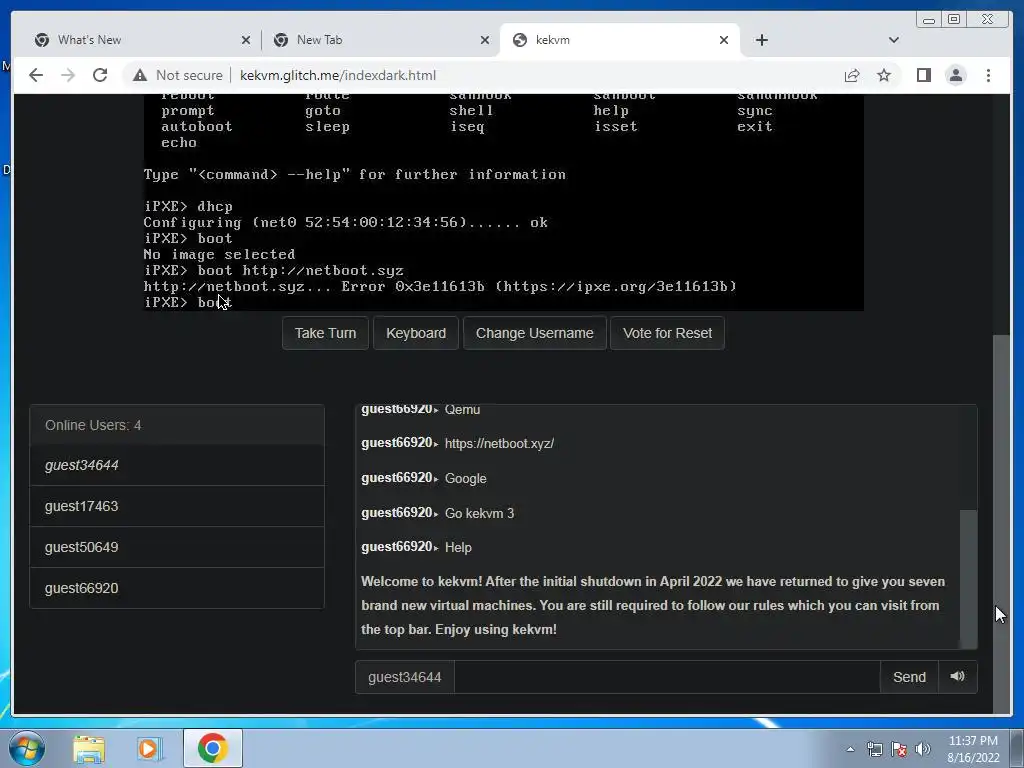Open network tray icon
The width and height of the screenshot is (1024, 768).
[874, 749]
